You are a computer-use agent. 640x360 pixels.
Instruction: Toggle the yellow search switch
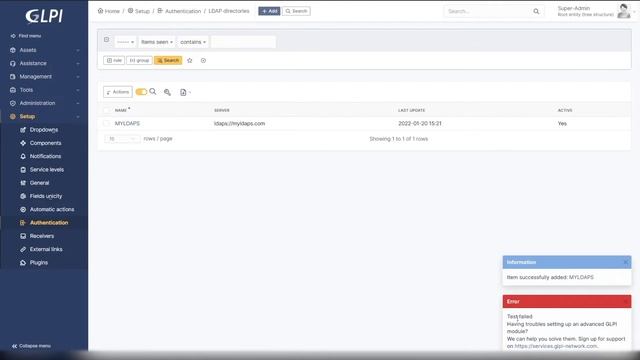pyautogui.click(x=141, y=92)
